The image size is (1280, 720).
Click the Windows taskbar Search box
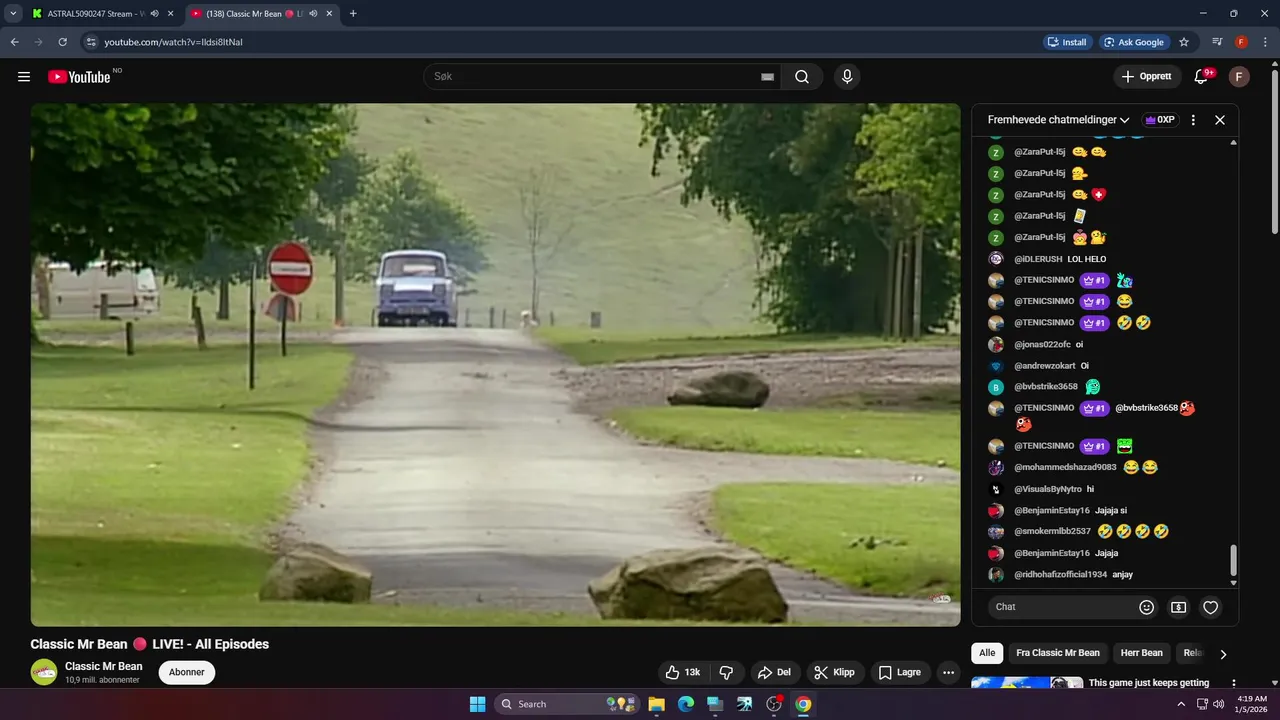click(x=567, y=704)
